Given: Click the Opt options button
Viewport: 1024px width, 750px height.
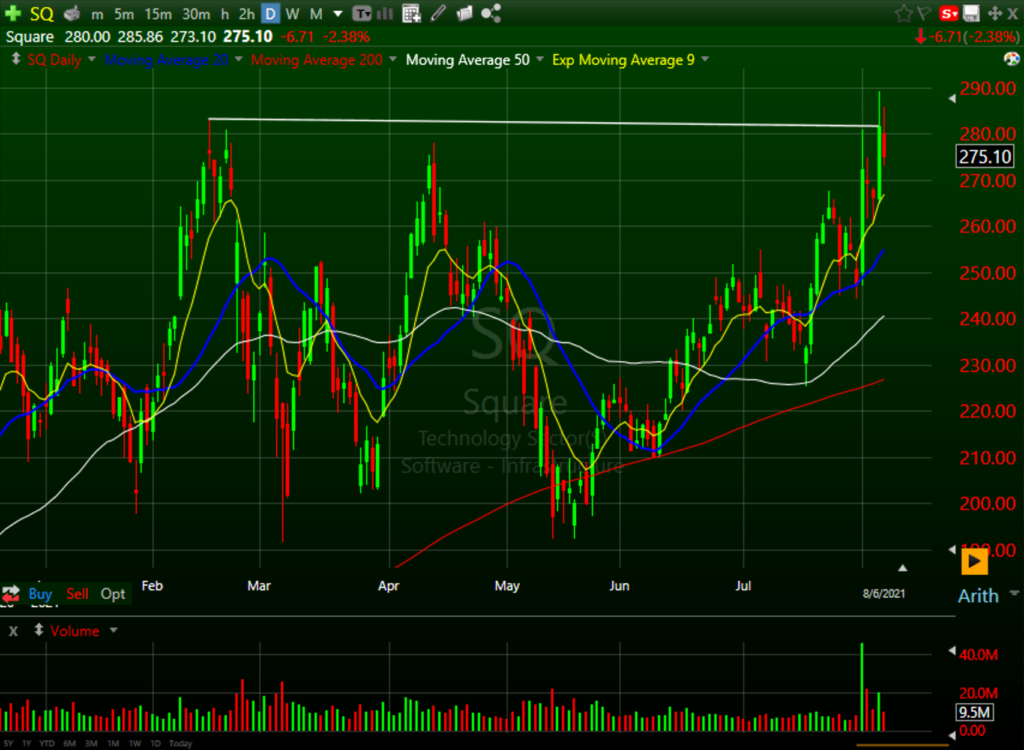Looking at the screenshot, I should (x=112, y=594).
